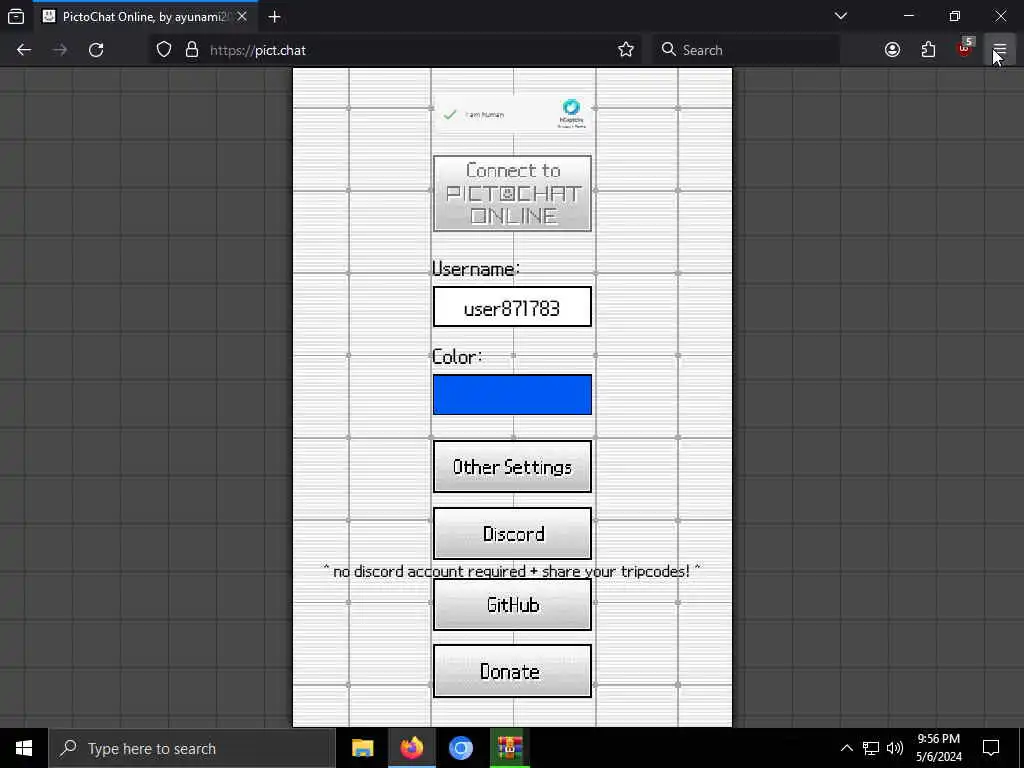Open the Firefox hamburger menu
The image size is (1024, 768).
[x=1000, y=50]
